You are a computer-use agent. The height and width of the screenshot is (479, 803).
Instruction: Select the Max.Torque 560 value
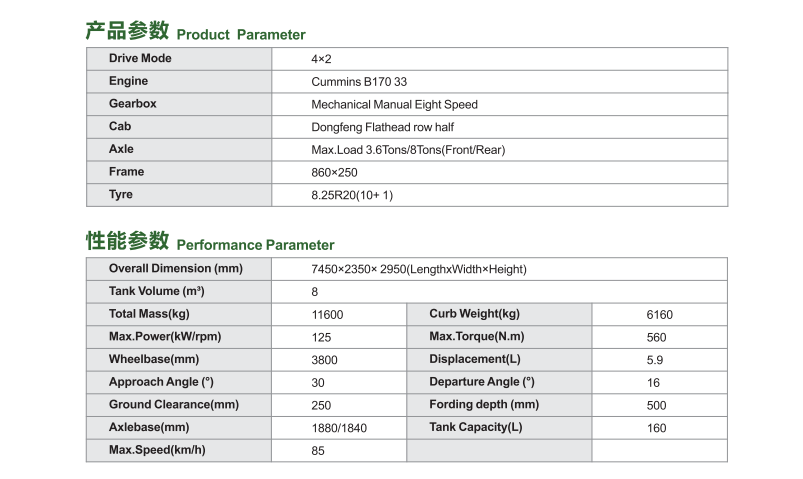pyautogui.click(x=656, y=337)
